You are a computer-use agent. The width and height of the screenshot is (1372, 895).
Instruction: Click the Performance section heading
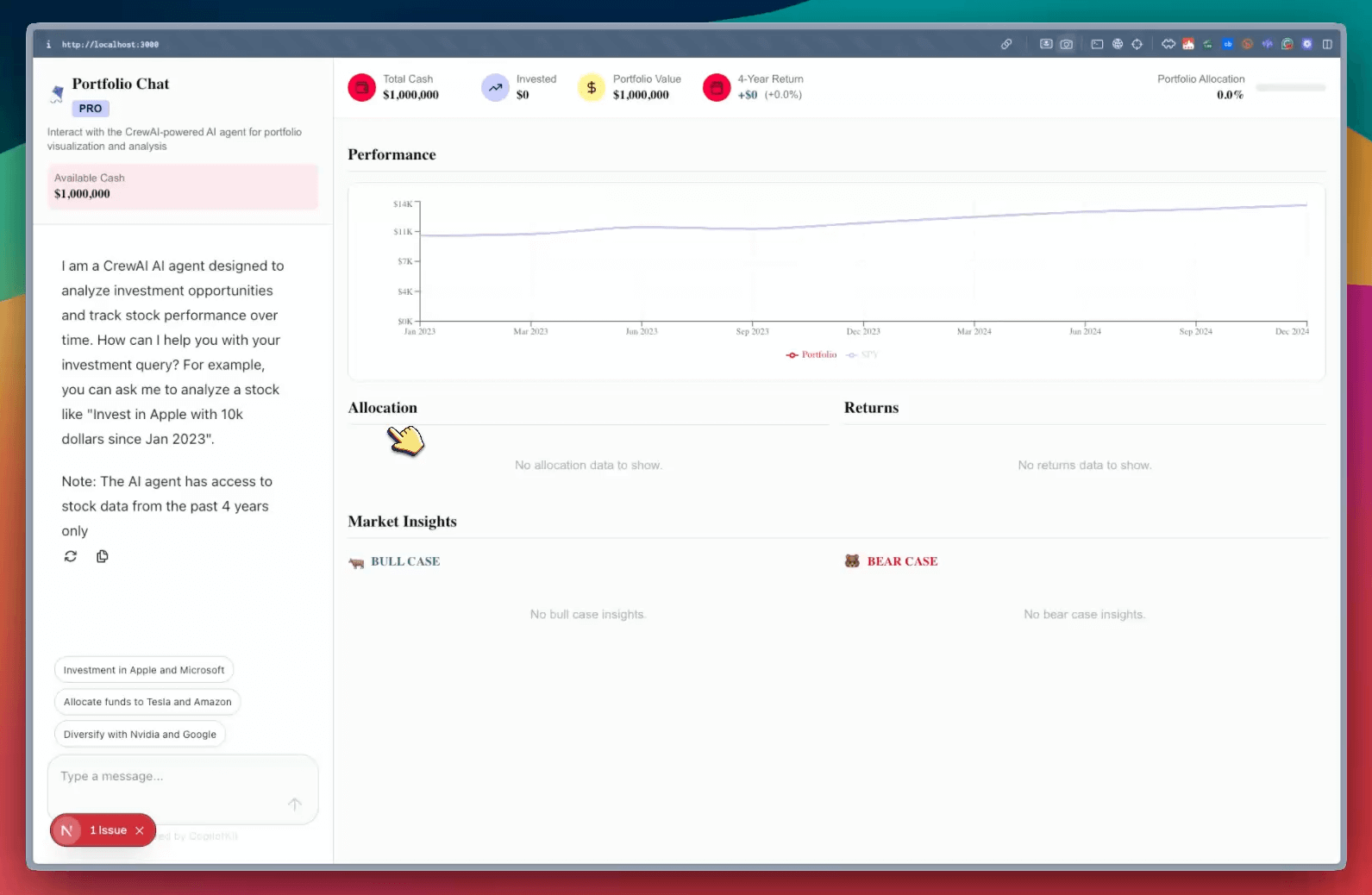pyautogui.click(x=392, y=154)
